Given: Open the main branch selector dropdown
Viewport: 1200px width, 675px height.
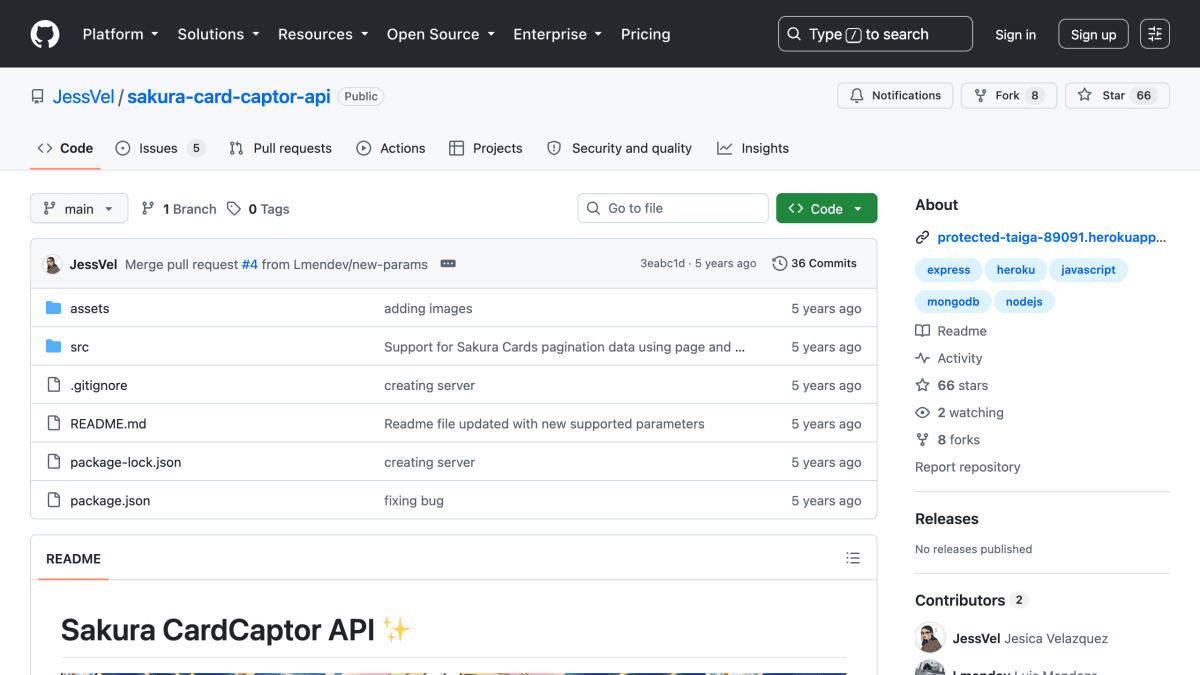Looking at the screenshot, I should coord(79,209).
